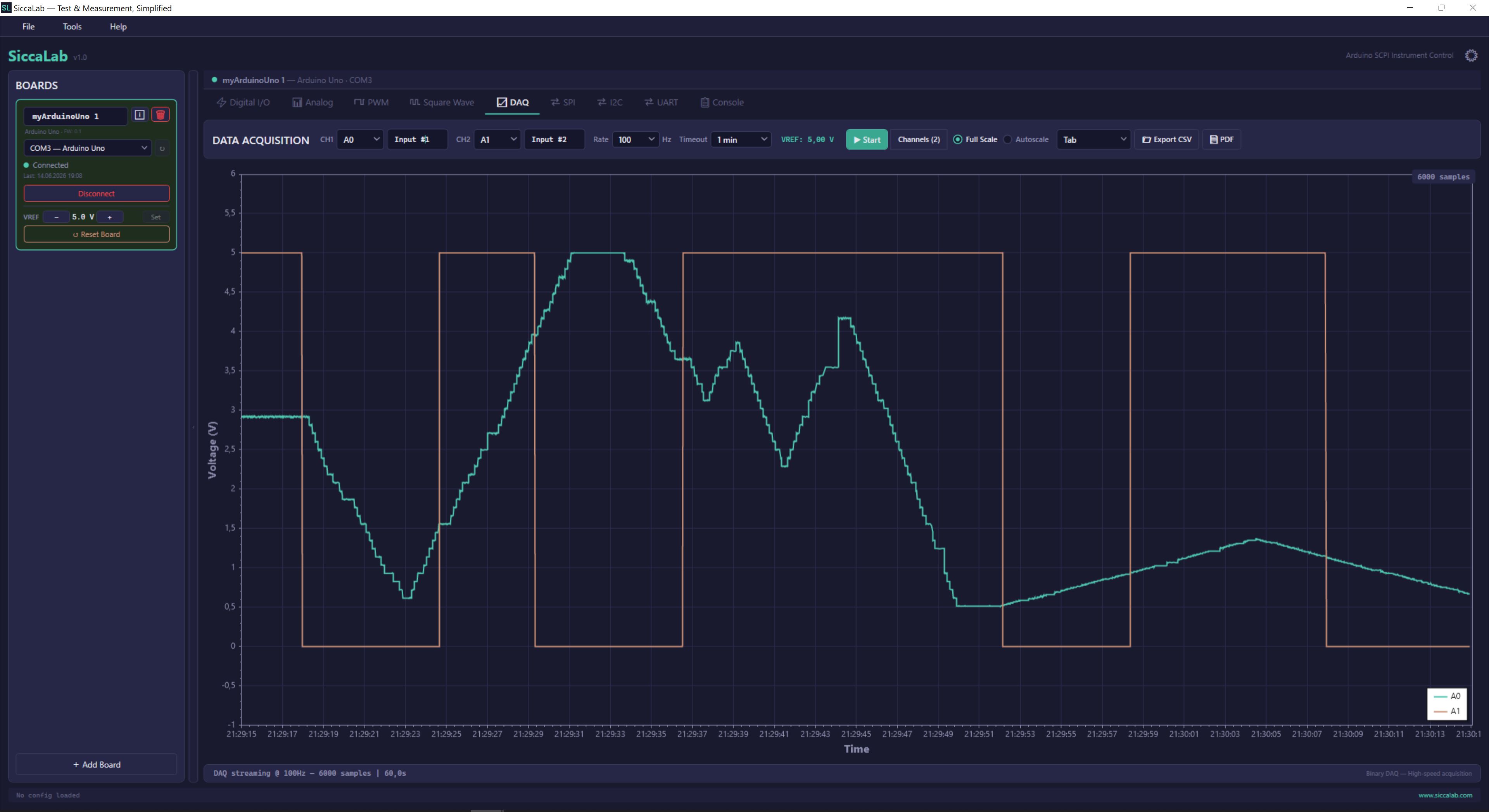Expand the Timeout 1 min dropdown

click(x=741, y=139)
